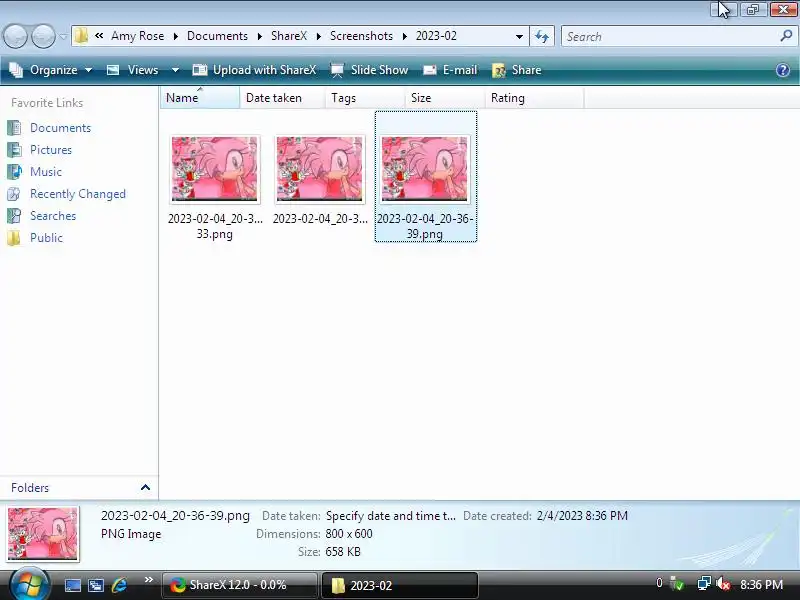
Task: Select 2023-02 in the breadcrumb path
Action: coord(436,36)
